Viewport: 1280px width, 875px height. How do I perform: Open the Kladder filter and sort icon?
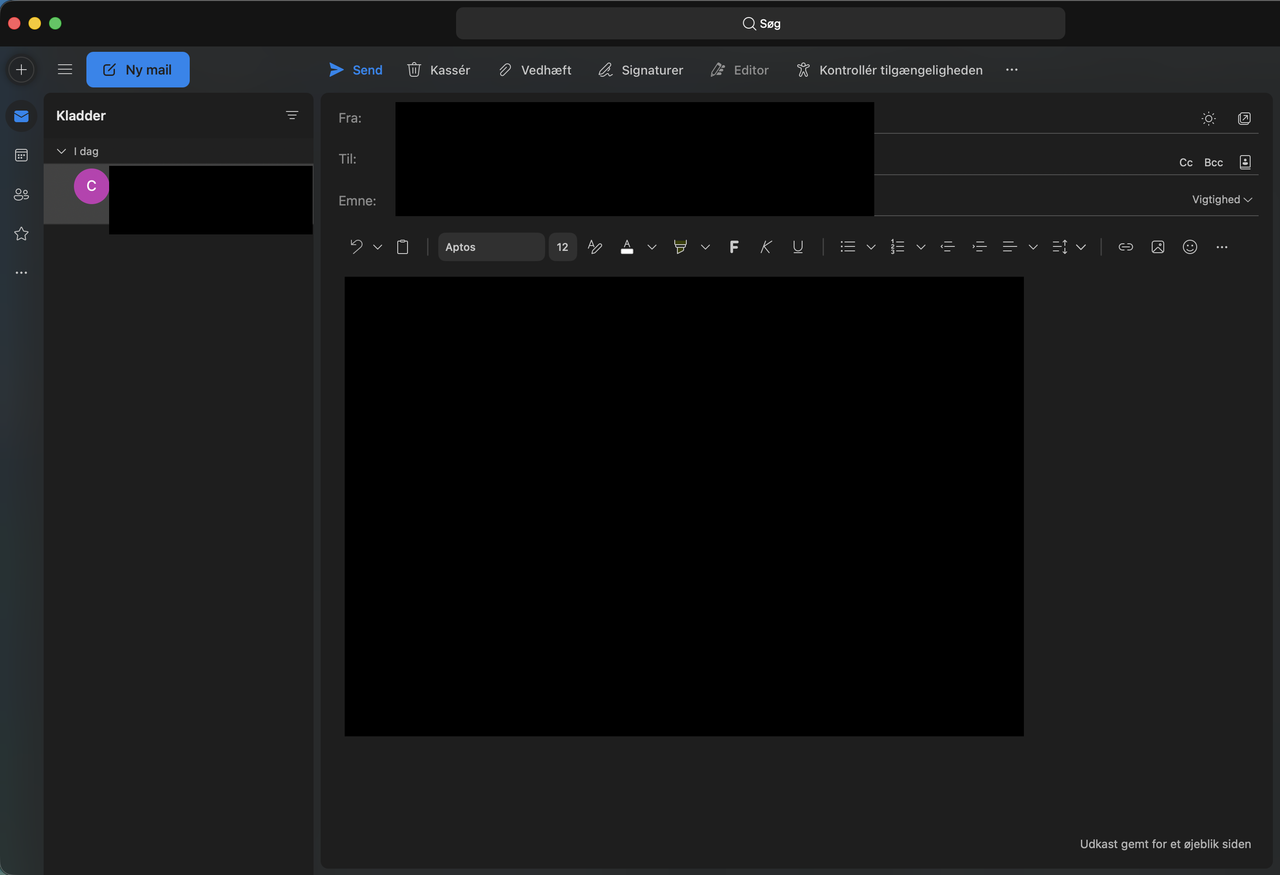292,115
